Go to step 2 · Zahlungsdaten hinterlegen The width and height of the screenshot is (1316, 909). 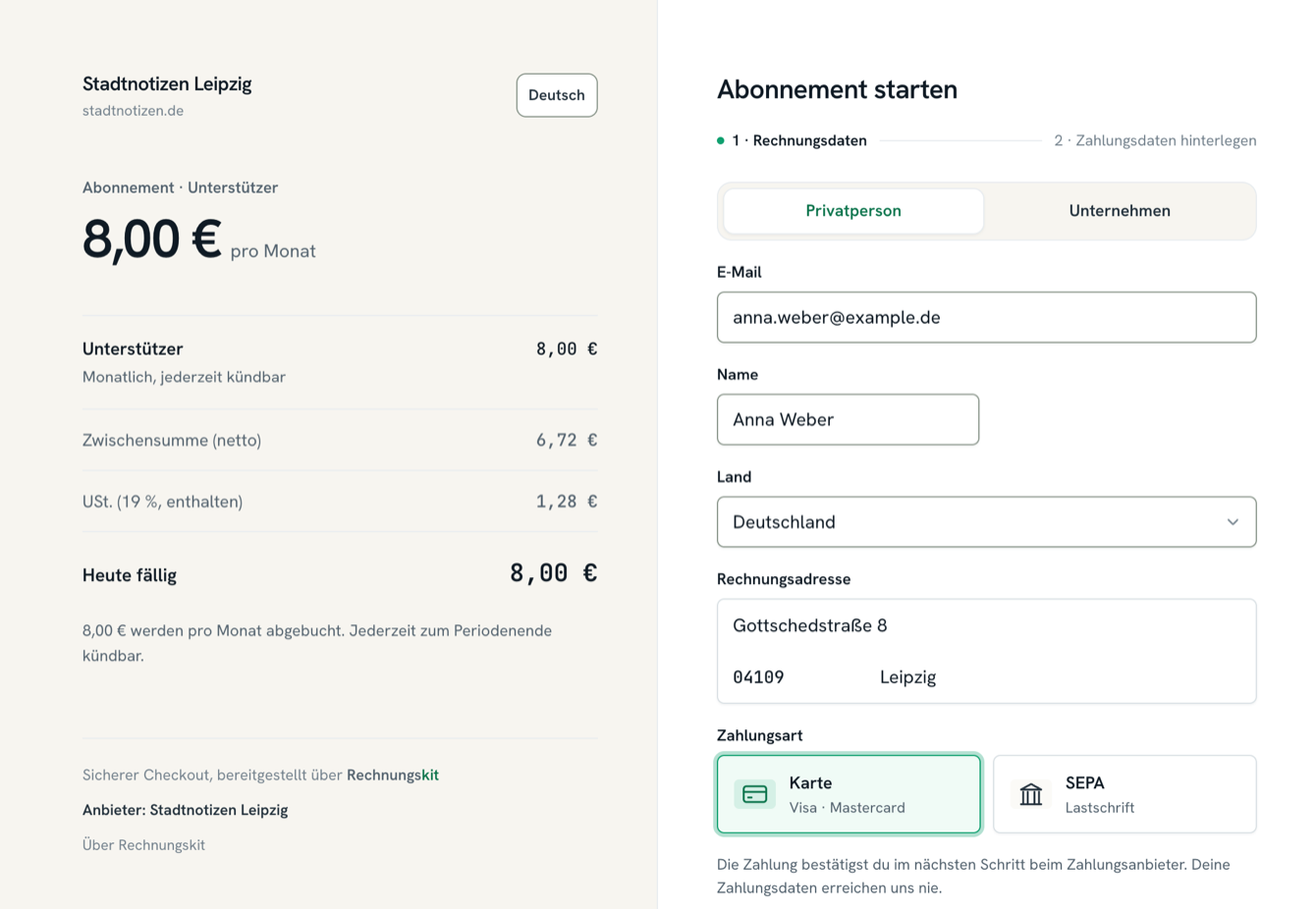tap(1155, 140)
